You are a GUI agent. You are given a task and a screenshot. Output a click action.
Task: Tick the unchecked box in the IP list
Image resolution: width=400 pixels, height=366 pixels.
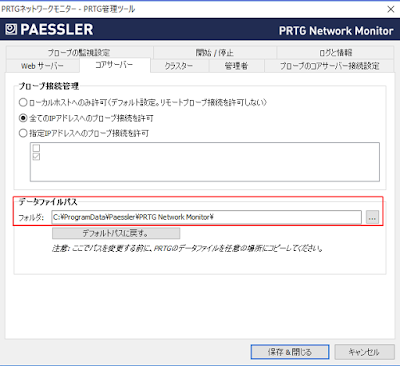pos(36,148)
